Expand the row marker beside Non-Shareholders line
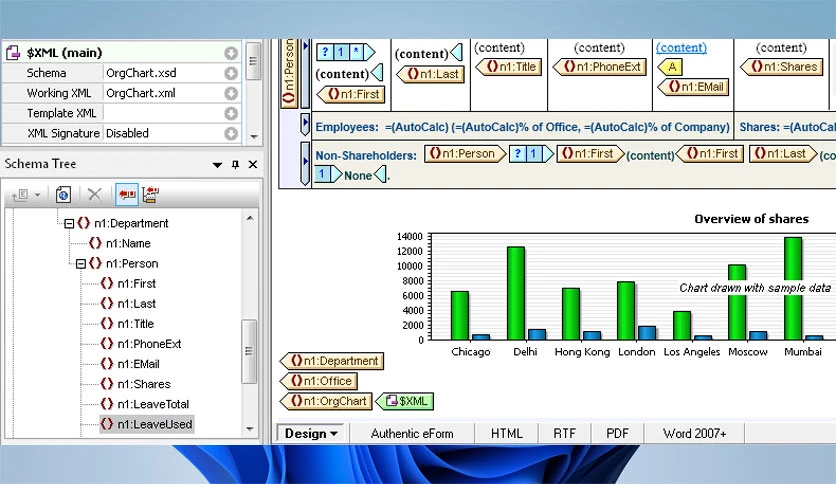Viewport: 836px width, 484px height. click(305, 163)
